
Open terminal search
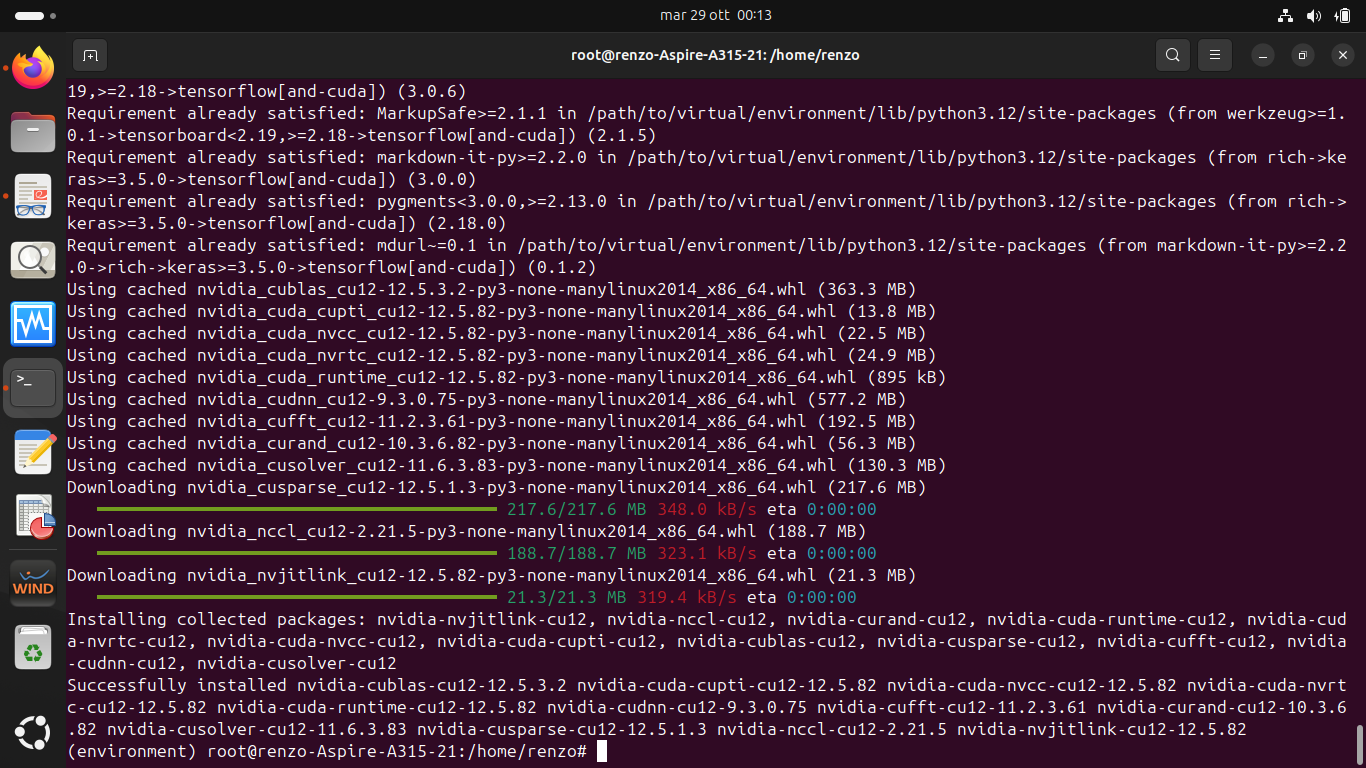pos(1173,55)
